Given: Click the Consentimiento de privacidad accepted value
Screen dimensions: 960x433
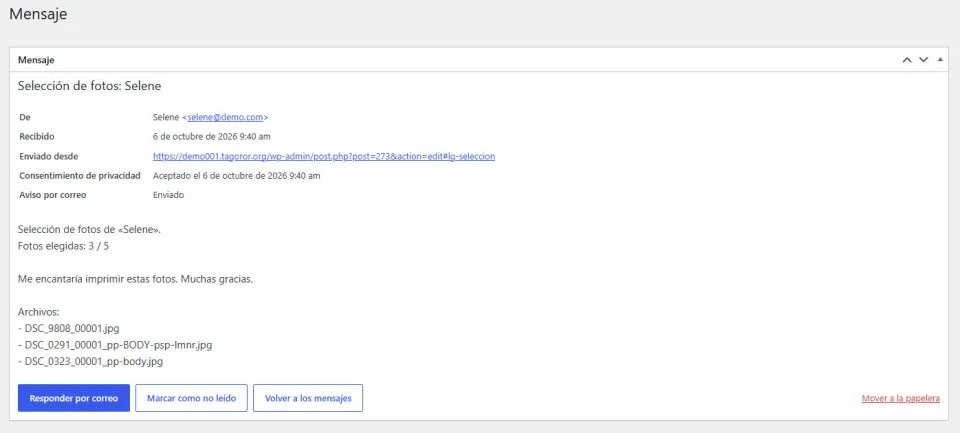Looking at the screenshot, I should [237, 176].
